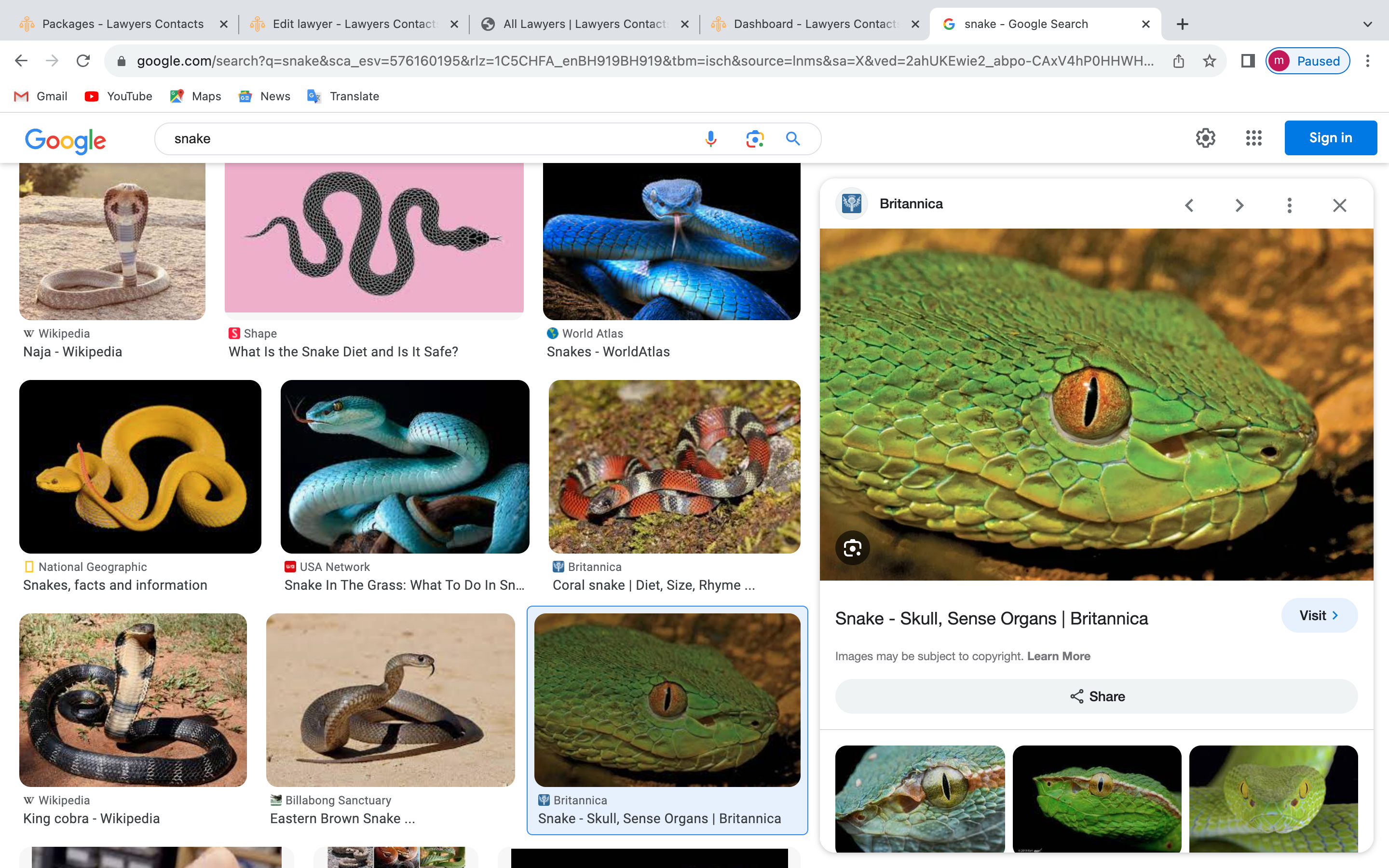Expand the tab search dropdown arrow

(x=1367, y=24)
